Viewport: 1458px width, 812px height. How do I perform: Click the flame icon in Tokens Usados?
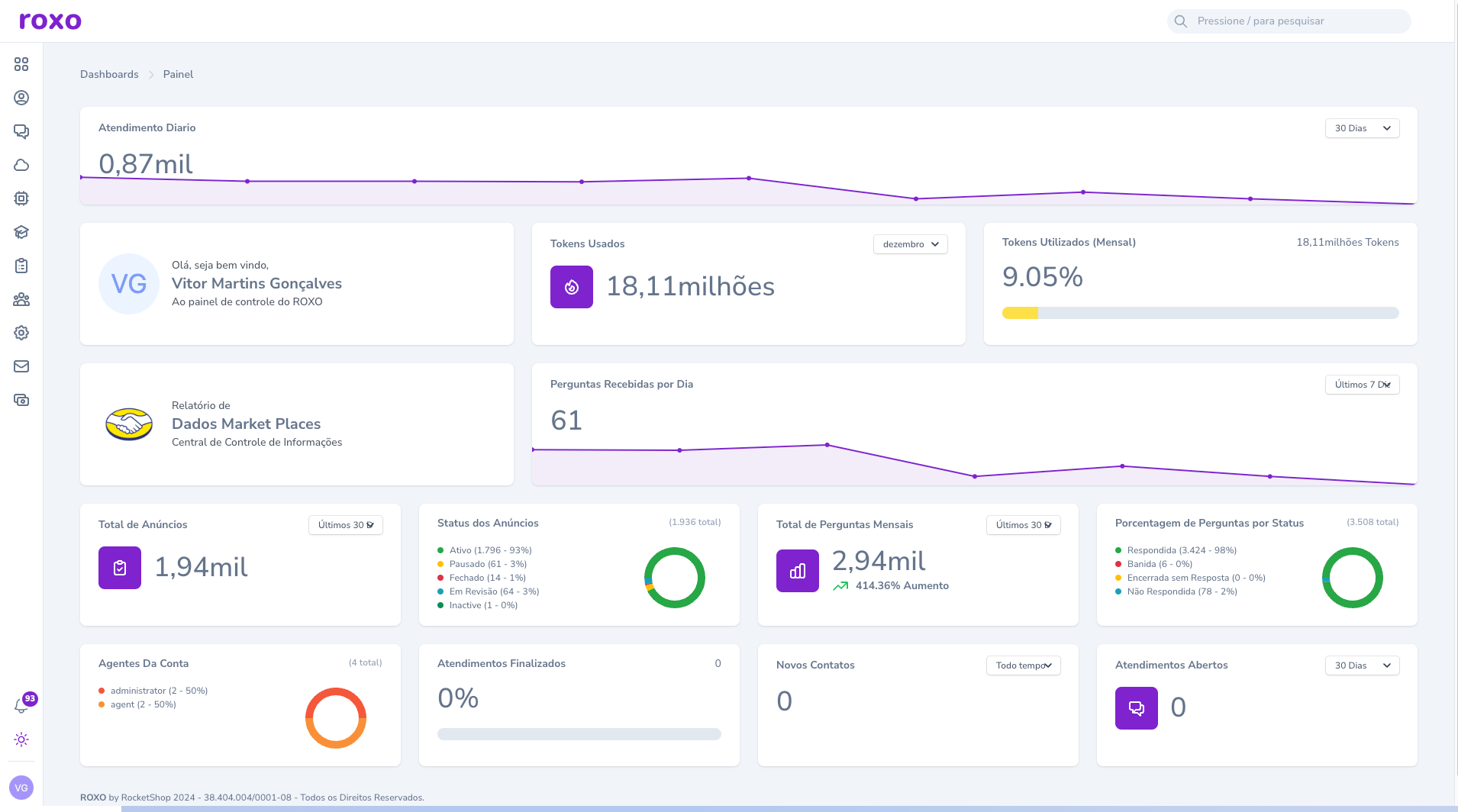pyautogui.click(x=572, y=287)
